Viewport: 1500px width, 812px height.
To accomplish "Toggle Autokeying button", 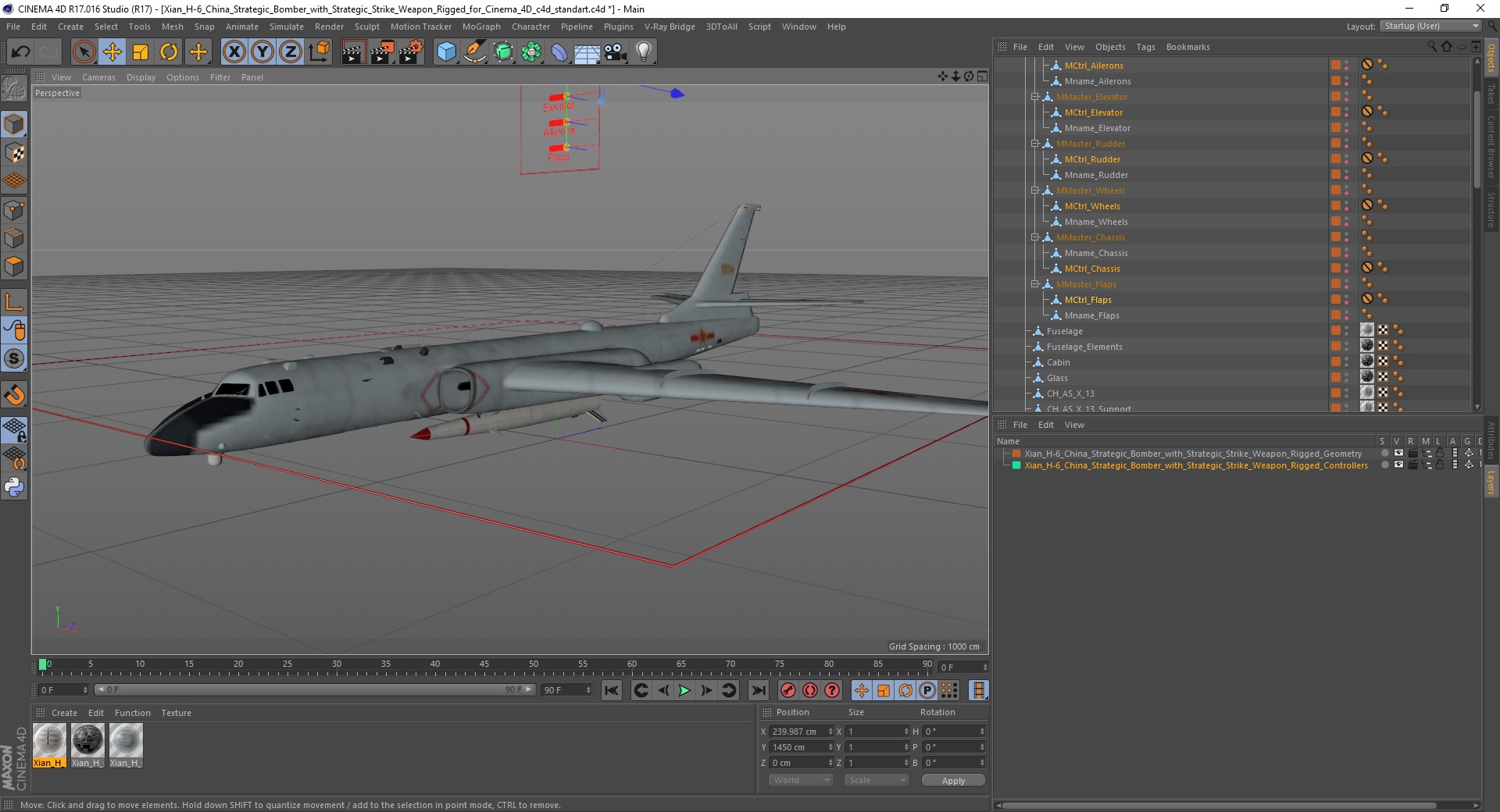I will (x=810, y=690).
